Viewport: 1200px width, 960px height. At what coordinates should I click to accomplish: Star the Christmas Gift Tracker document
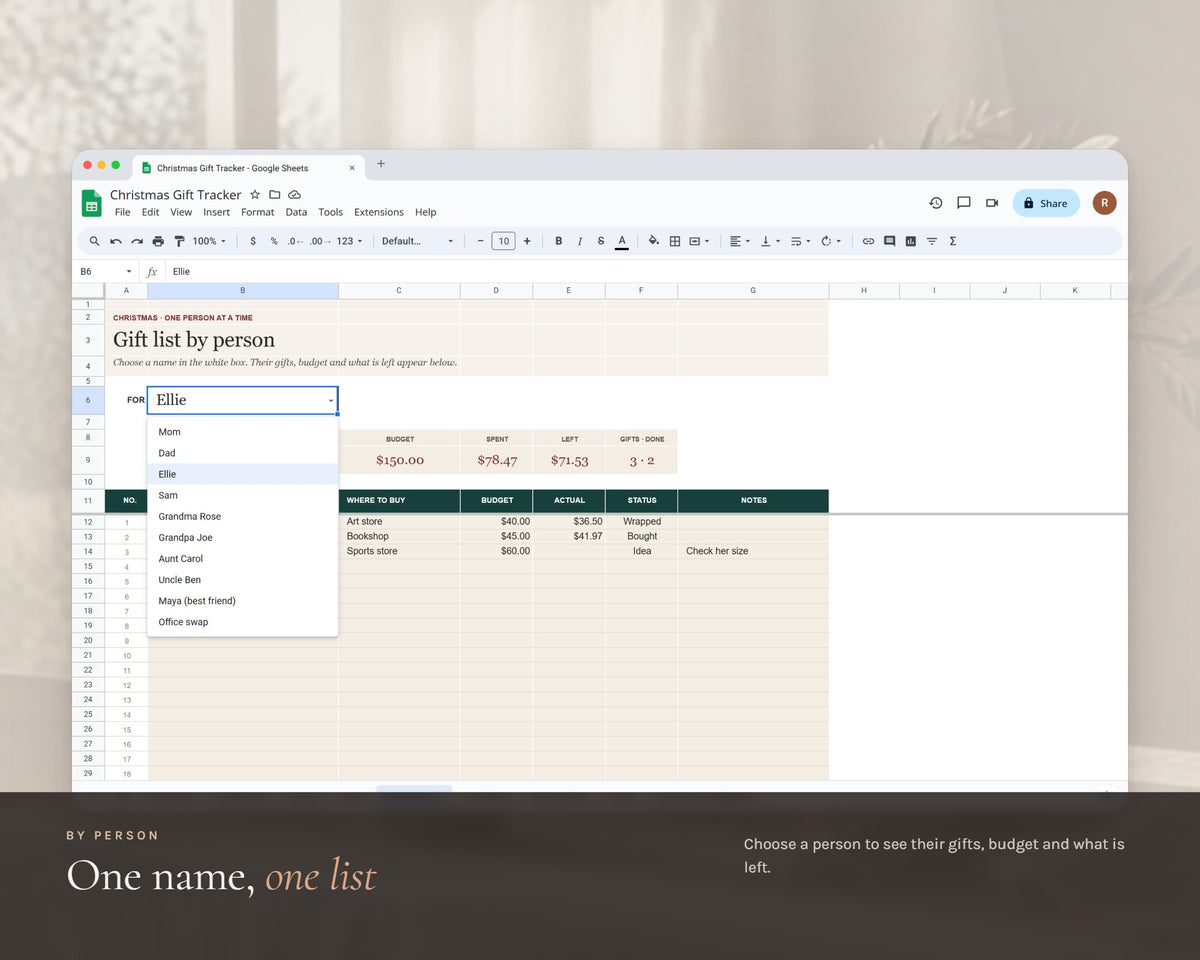[x=255, y=195]
